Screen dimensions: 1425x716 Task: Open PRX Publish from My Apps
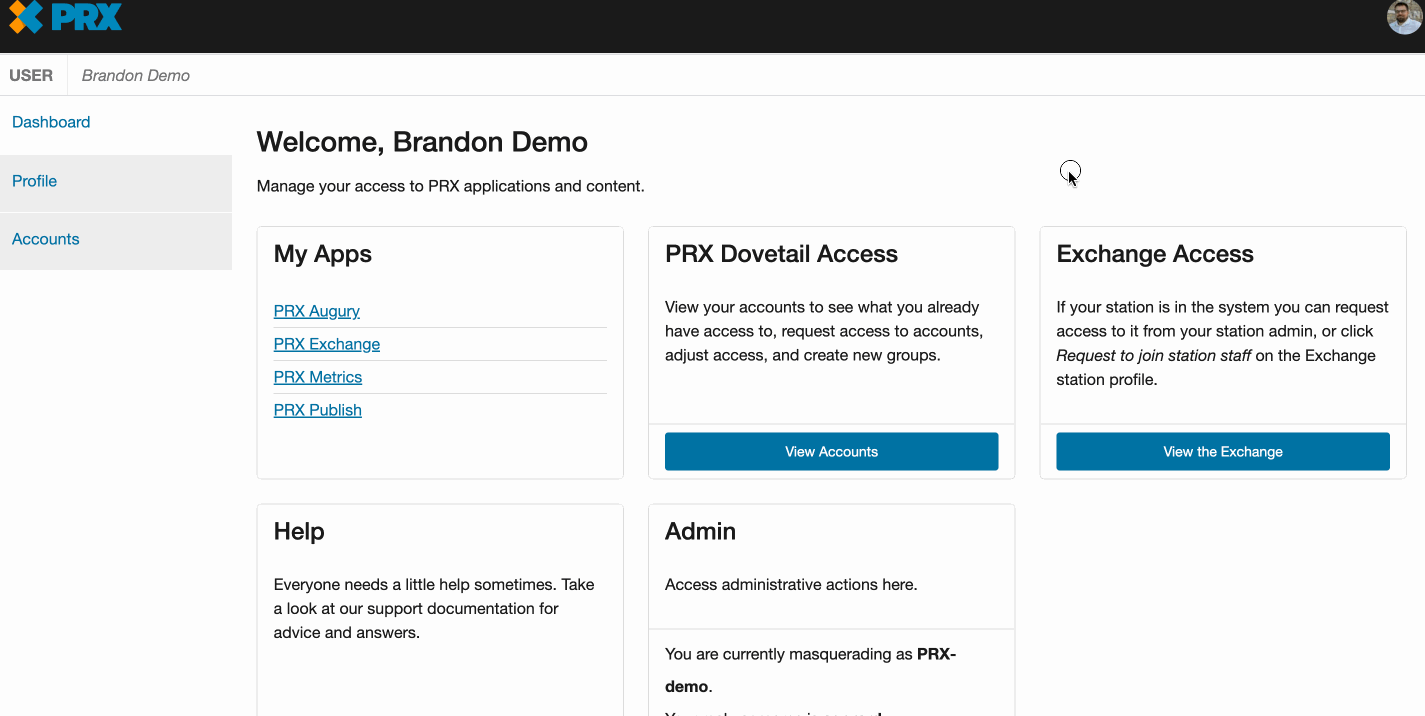(x=317, y=410)
